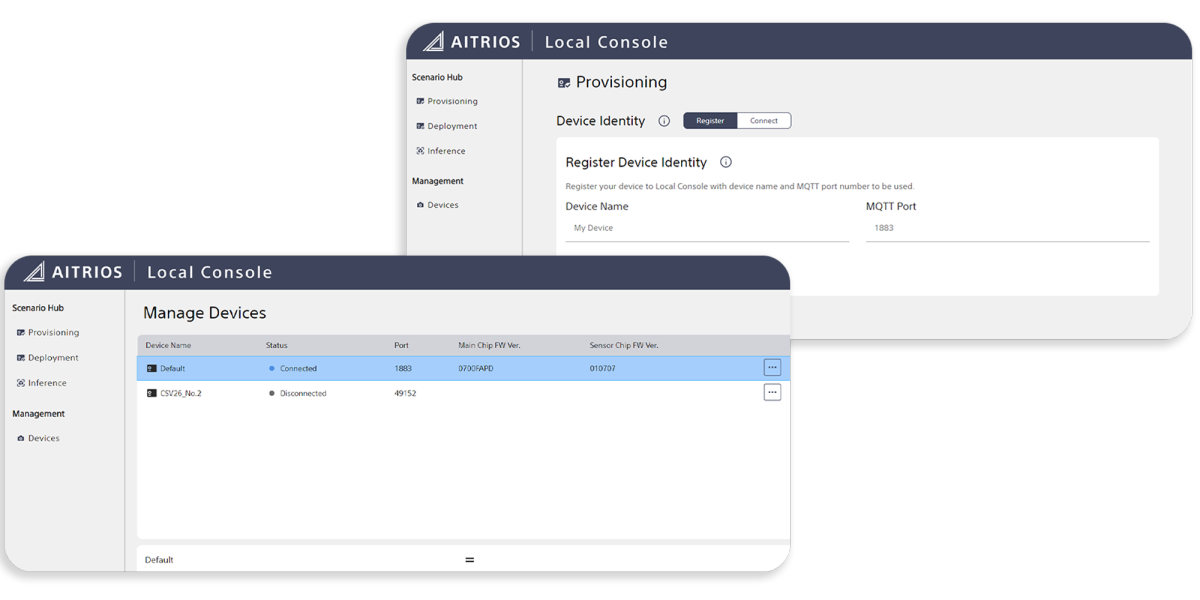1200x600 pixels.
Task: Switch to the Connect mode
Action: click(x=764, y=120)
